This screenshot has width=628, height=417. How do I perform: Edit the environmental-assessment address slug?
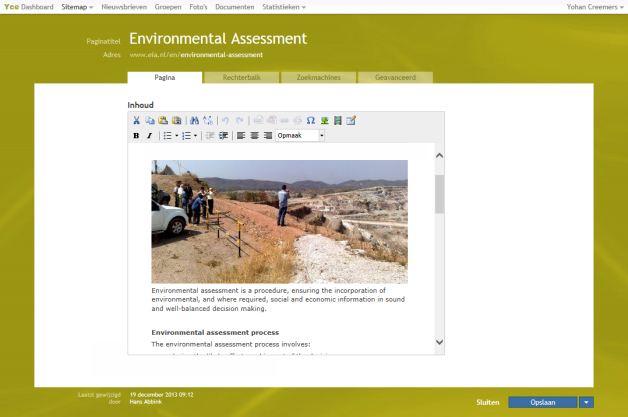(221, 55)
